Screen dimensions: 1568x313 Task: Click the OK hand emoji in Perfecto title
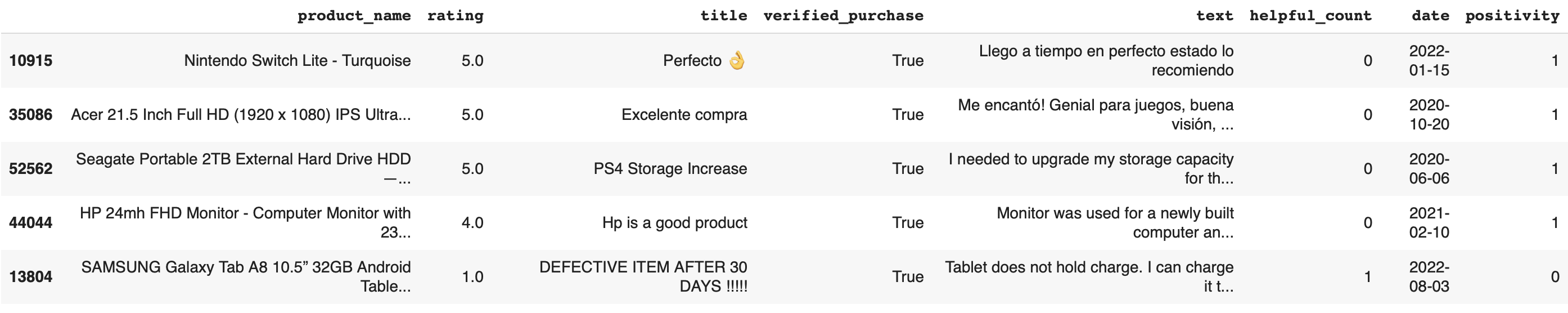tap(737, 60)
